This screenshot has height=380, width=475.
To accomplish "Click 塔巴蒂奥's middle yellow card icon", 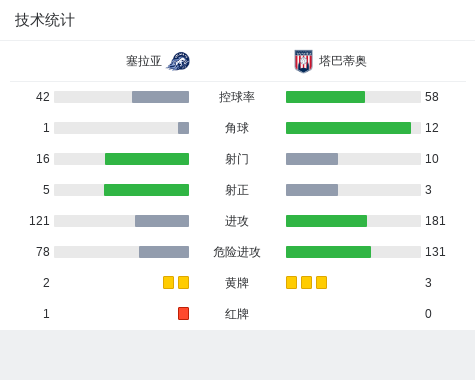I will tap(306, 282).
